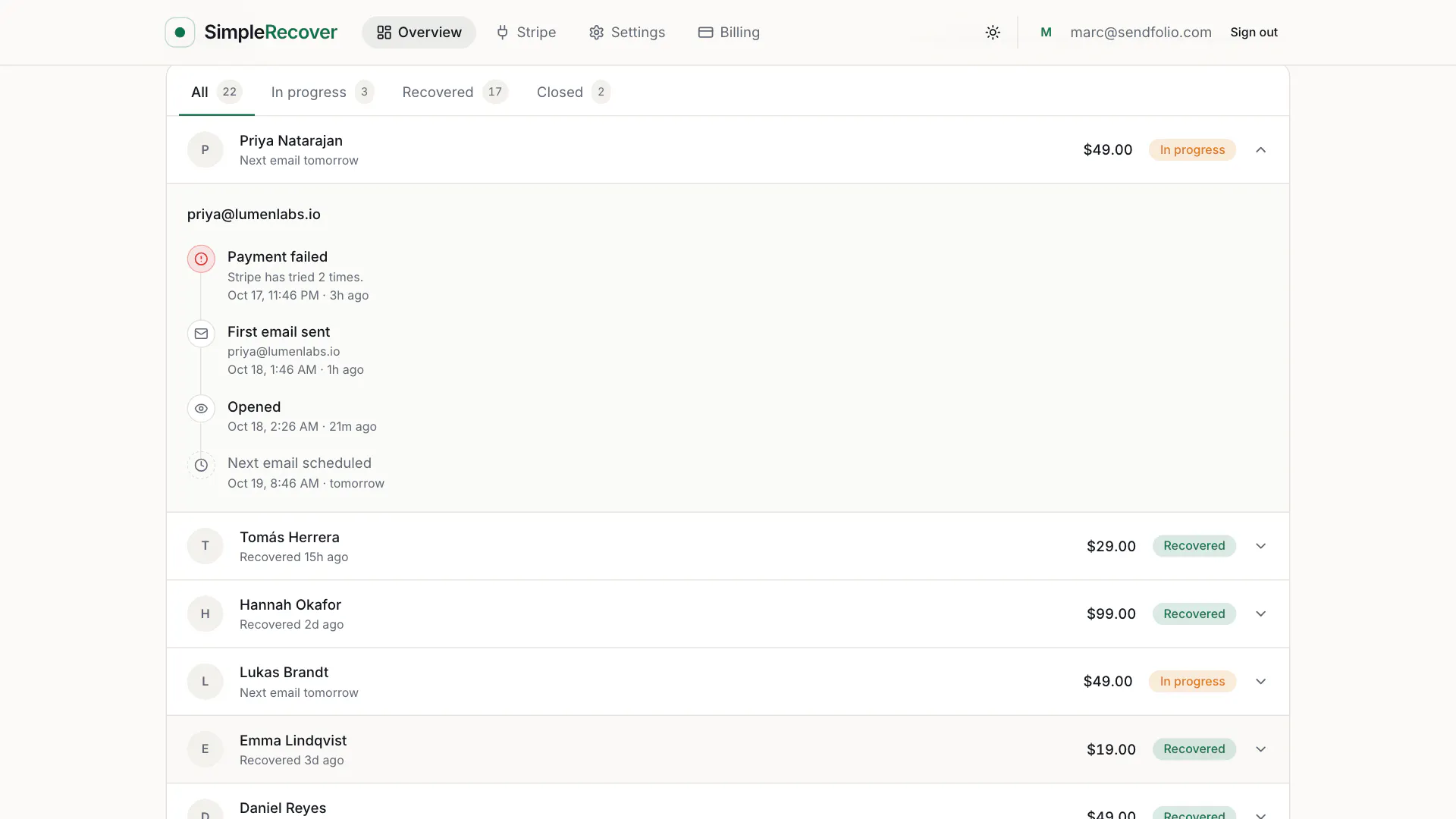The height and width of the screenshot is (819, 1456).
Task: Switch to the Recovered tab
Action: coord(454,92)
